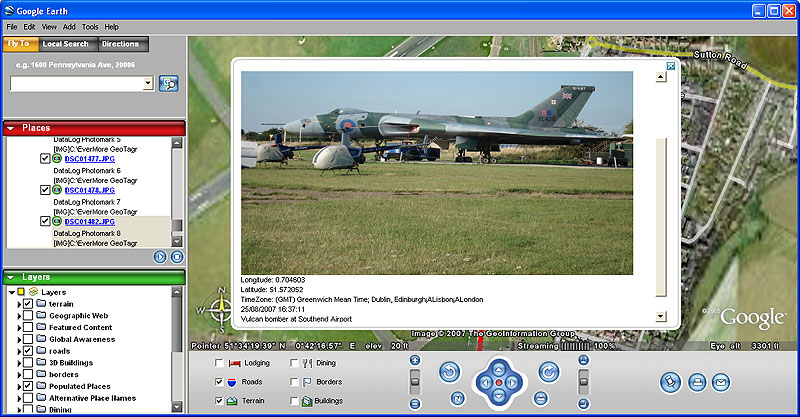Uncheck the DSC01477.JPG placemark checkbox
Screen dimensions: 800x417
pos(45,159)
